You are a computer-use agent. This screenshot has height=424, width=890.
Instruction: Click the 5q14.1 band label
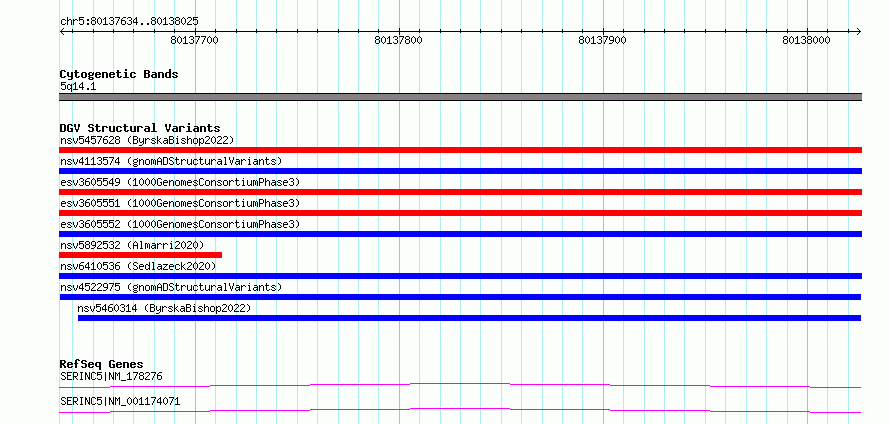coord(78,86)
